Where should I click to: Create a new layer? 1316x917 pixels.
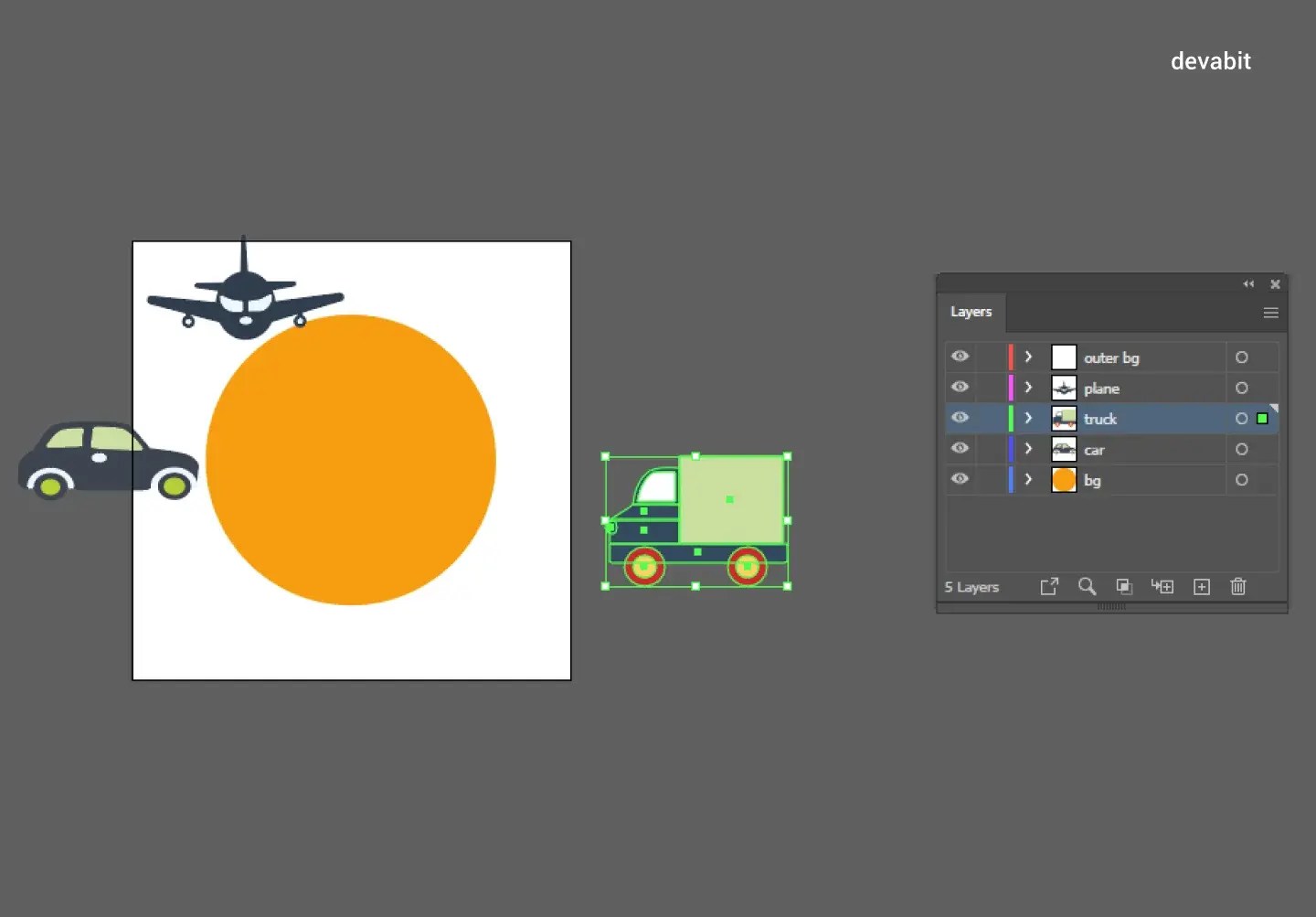click(1201, 587)
